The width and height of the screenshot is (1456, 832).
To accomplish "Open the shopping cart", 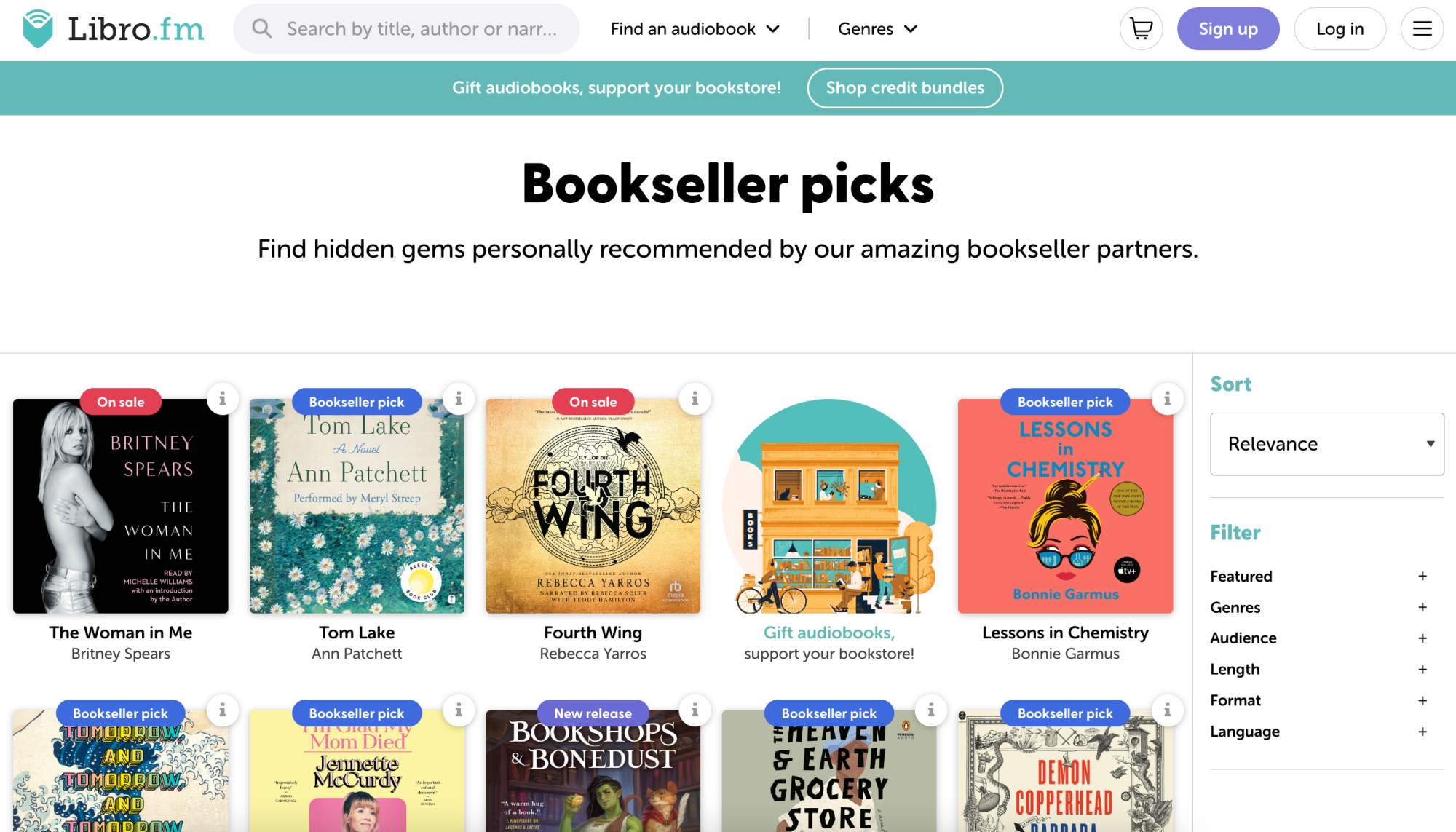I will pos(1141,28).
